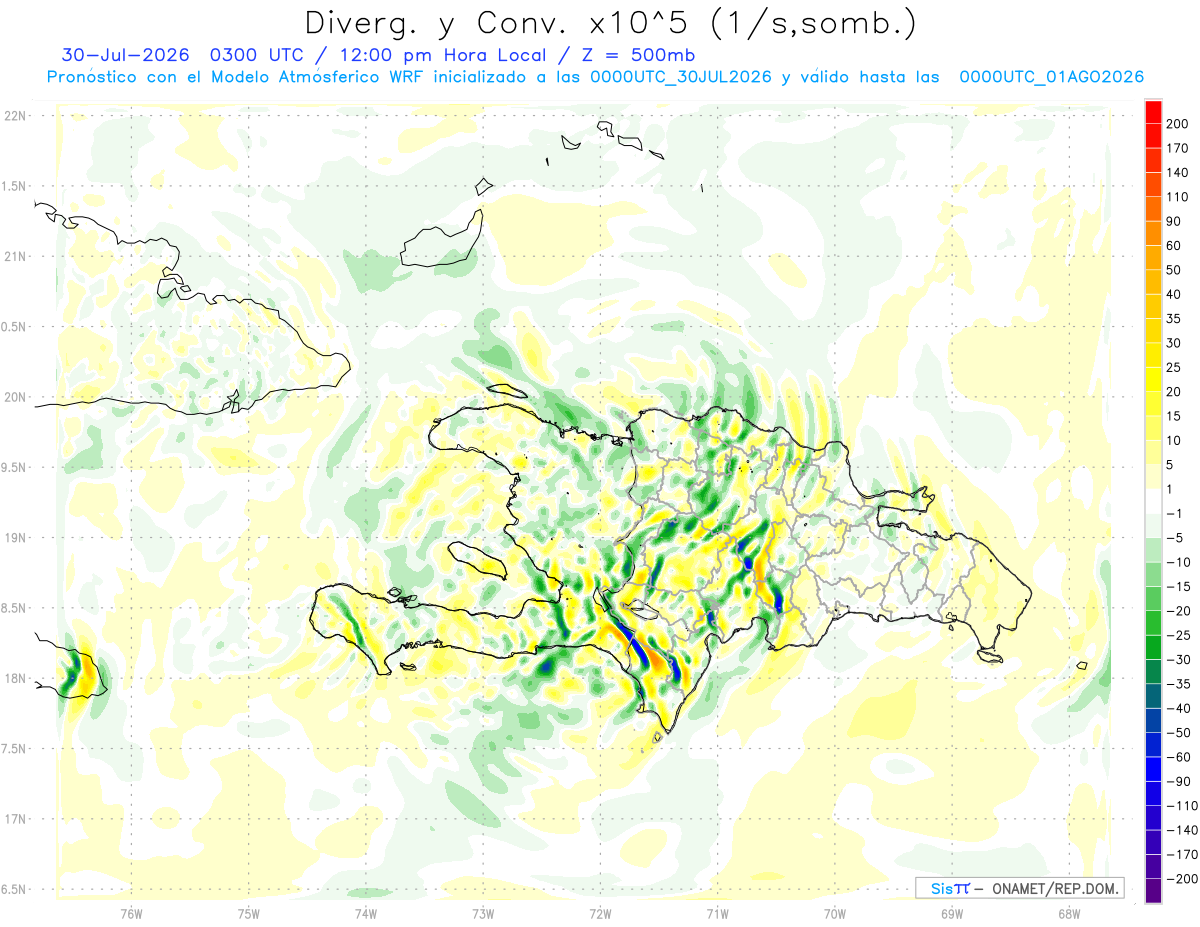The image size is (1200, 927).
Task: Click the '140' color scale label
Action: tap(1177, 172)
